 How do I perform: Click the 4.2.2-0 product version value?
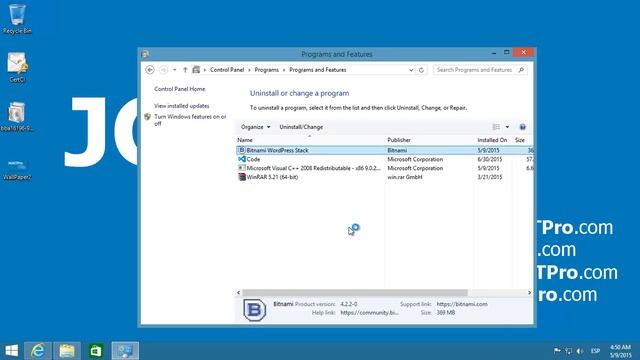pos(349,304)
